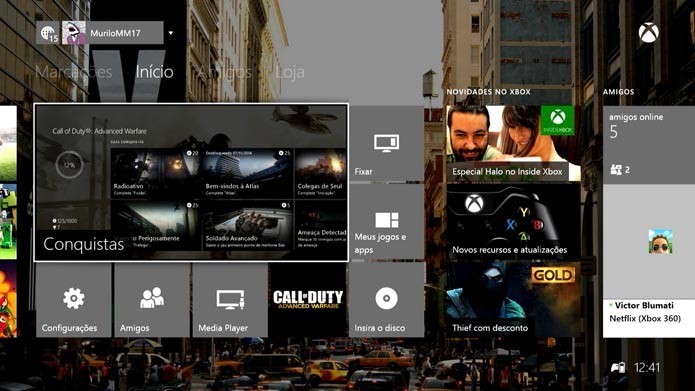
Task: Click the Fixar snap screen icon
Action: tap(387, 143)
